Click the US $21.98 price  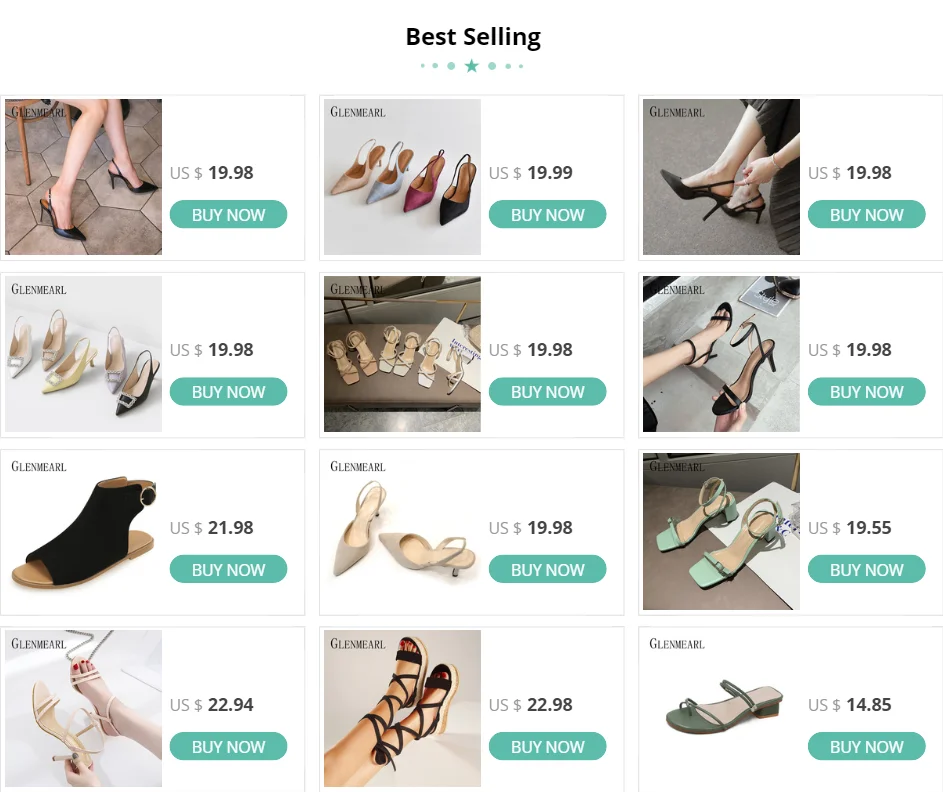point(212,528)
